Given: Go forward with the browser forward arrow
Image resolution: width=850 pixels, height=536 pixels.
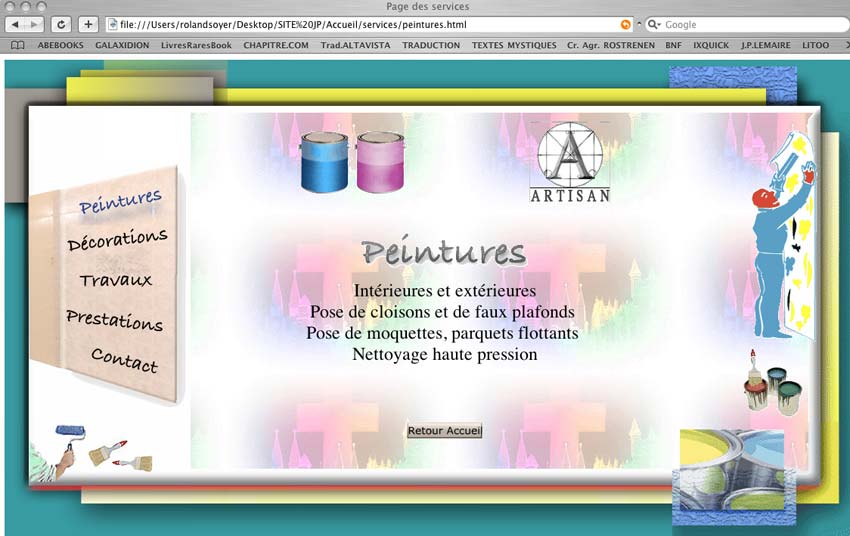Looking at the screenshot, I should tap(34, 24).
